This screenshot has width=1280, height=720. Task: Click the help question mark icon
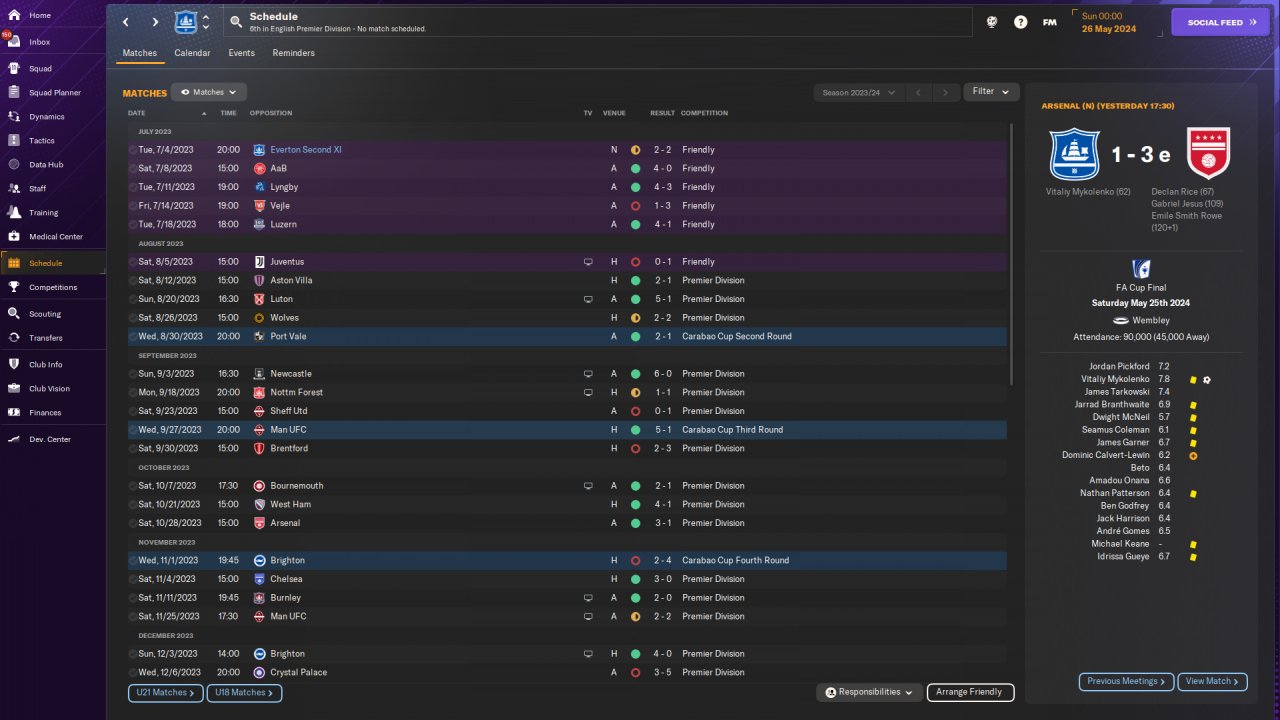coord(1020,22)
